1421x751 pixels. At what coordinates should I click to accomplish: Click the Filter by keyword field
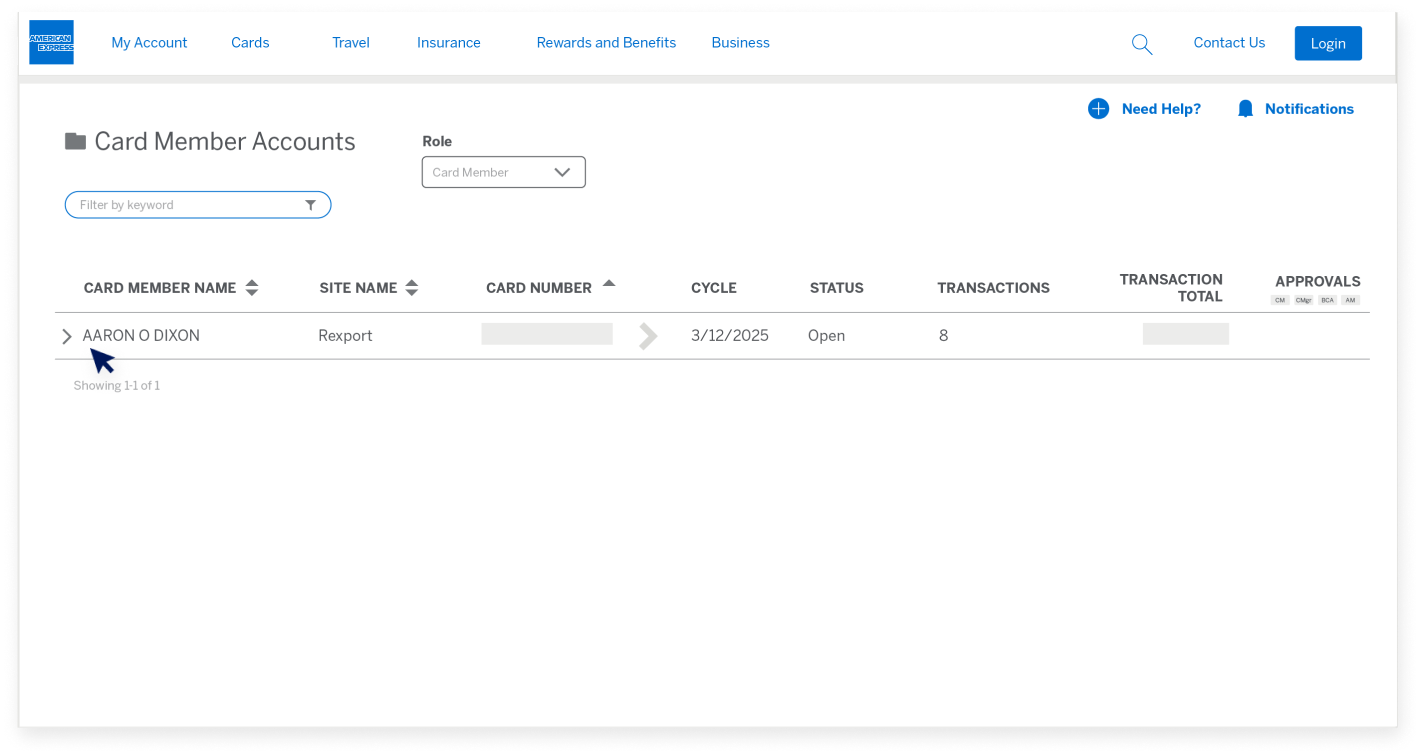click(x=185, y=205)
